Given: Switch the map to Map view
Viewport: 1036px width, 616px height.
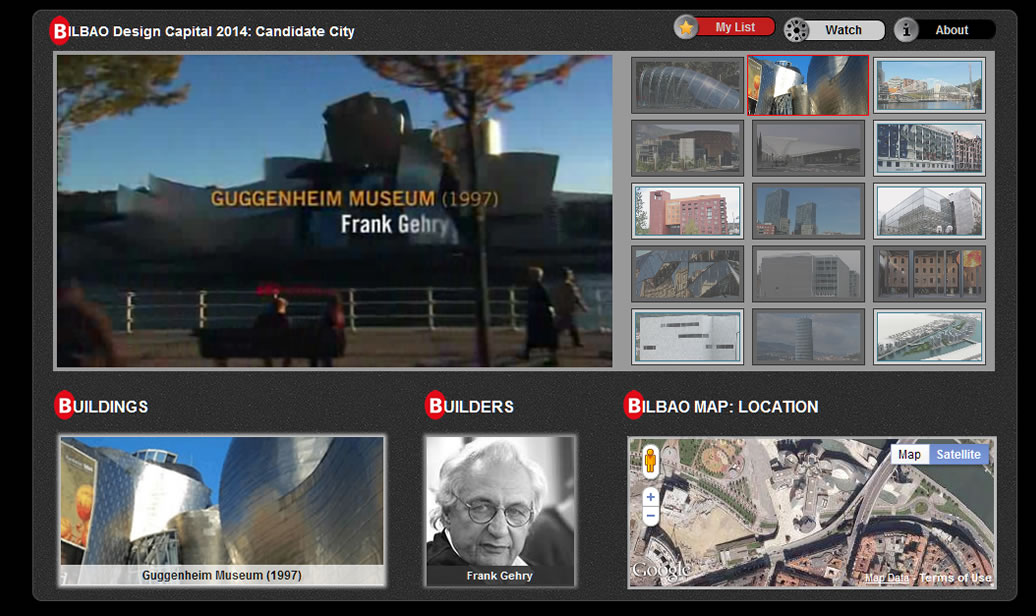Looking at the screenshot, I should [909, 454].
